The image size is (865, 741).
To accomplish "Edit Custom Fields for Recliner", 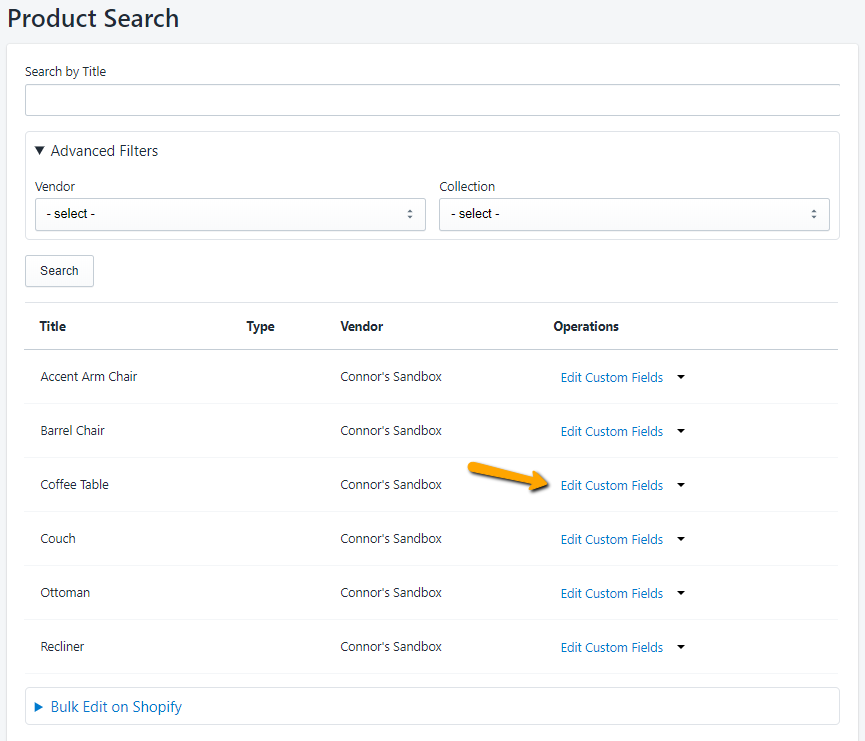I will pyautogui.click(x=611, y=648).
